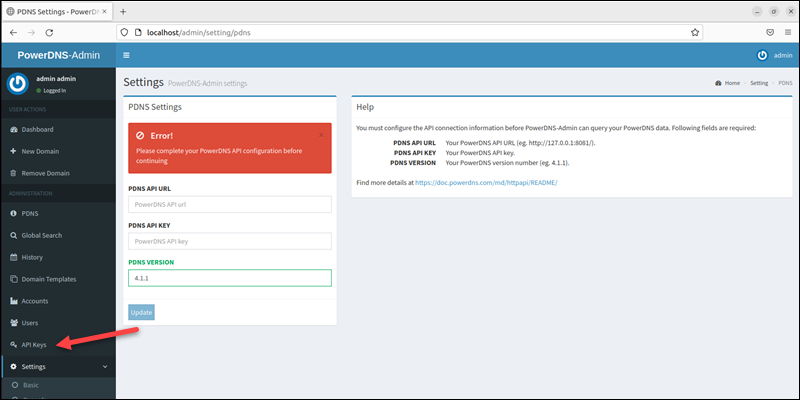The image size is (800, 400).
Task: Click the PDNS breadcrumb item
Action: pyautogui.click(x=785, y=83)
